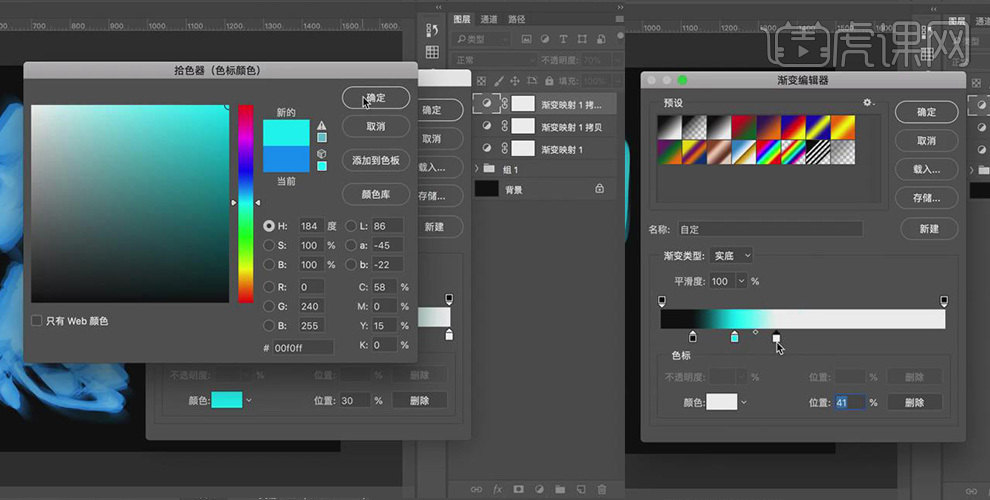
Task: Click the 颜色 swatch in Gradient Editor
Action: 722,402
